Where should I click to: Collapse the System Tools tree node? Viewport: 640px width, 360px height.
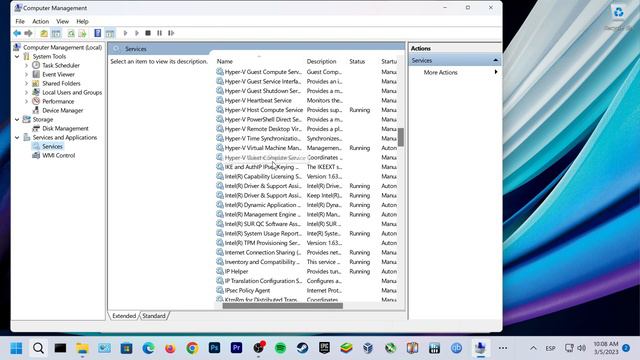pos(17,56)
